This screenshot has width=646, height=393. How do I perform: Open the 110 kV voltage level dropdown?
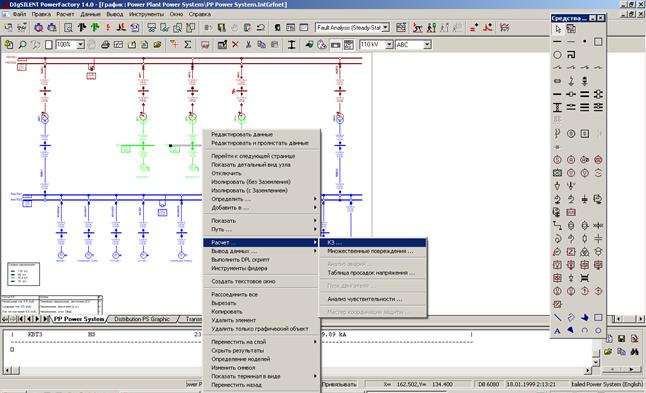[389, 44]
